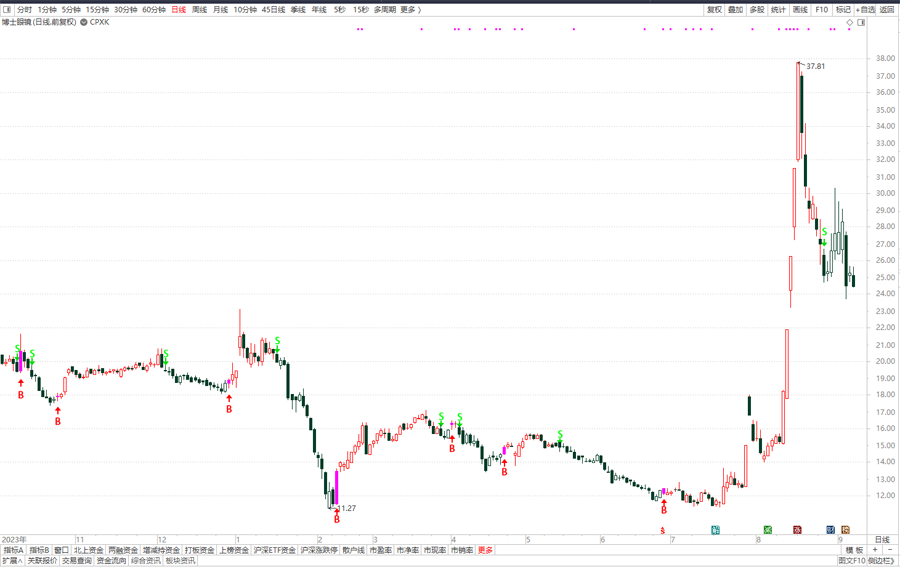Screen dimensions: 900x567
Task: Switch to the 周线 weekly chart tab
Action: pyautogui.click(x=199, y=10)
